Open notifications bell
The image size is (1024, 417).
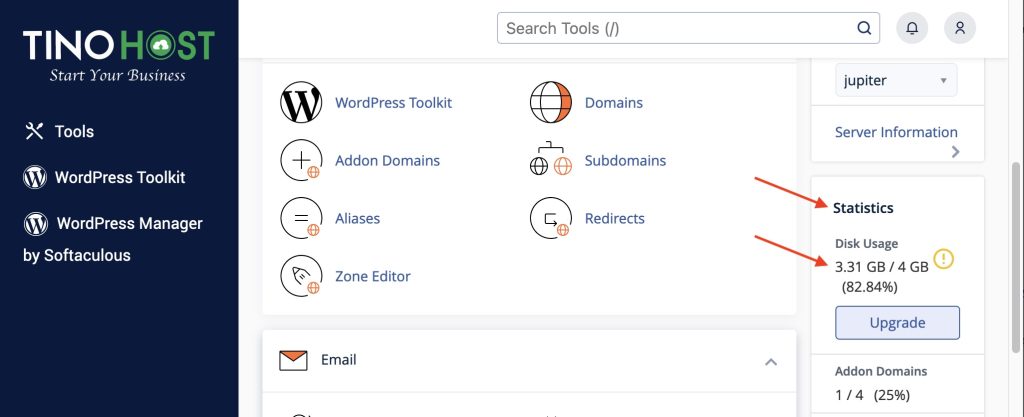pos(912,28)
